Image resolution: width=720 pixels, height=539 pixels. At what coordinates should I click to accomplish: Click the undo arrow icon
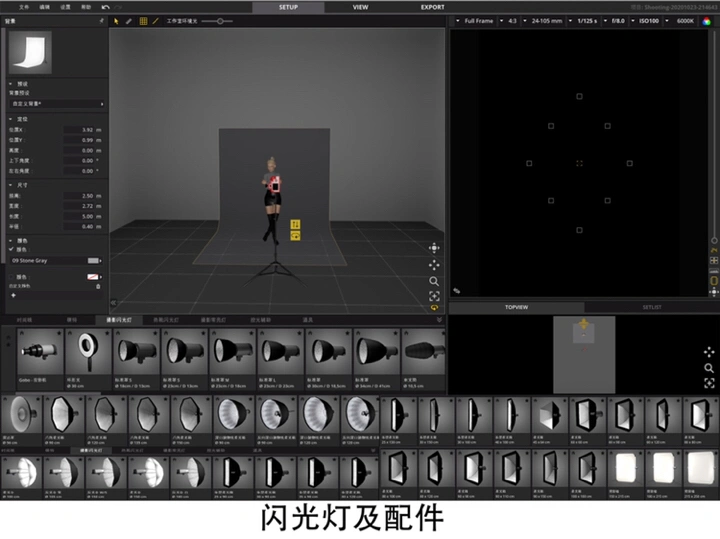point(106,7)
